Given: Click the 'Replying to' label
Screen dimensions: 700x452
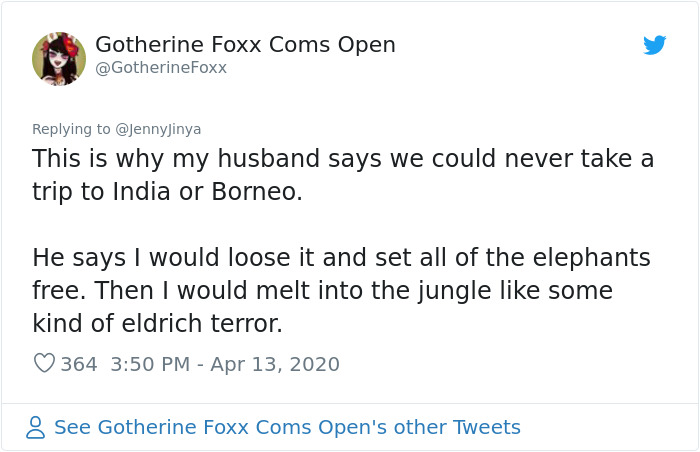Looking at the screenshot, I should coord(71,129).
